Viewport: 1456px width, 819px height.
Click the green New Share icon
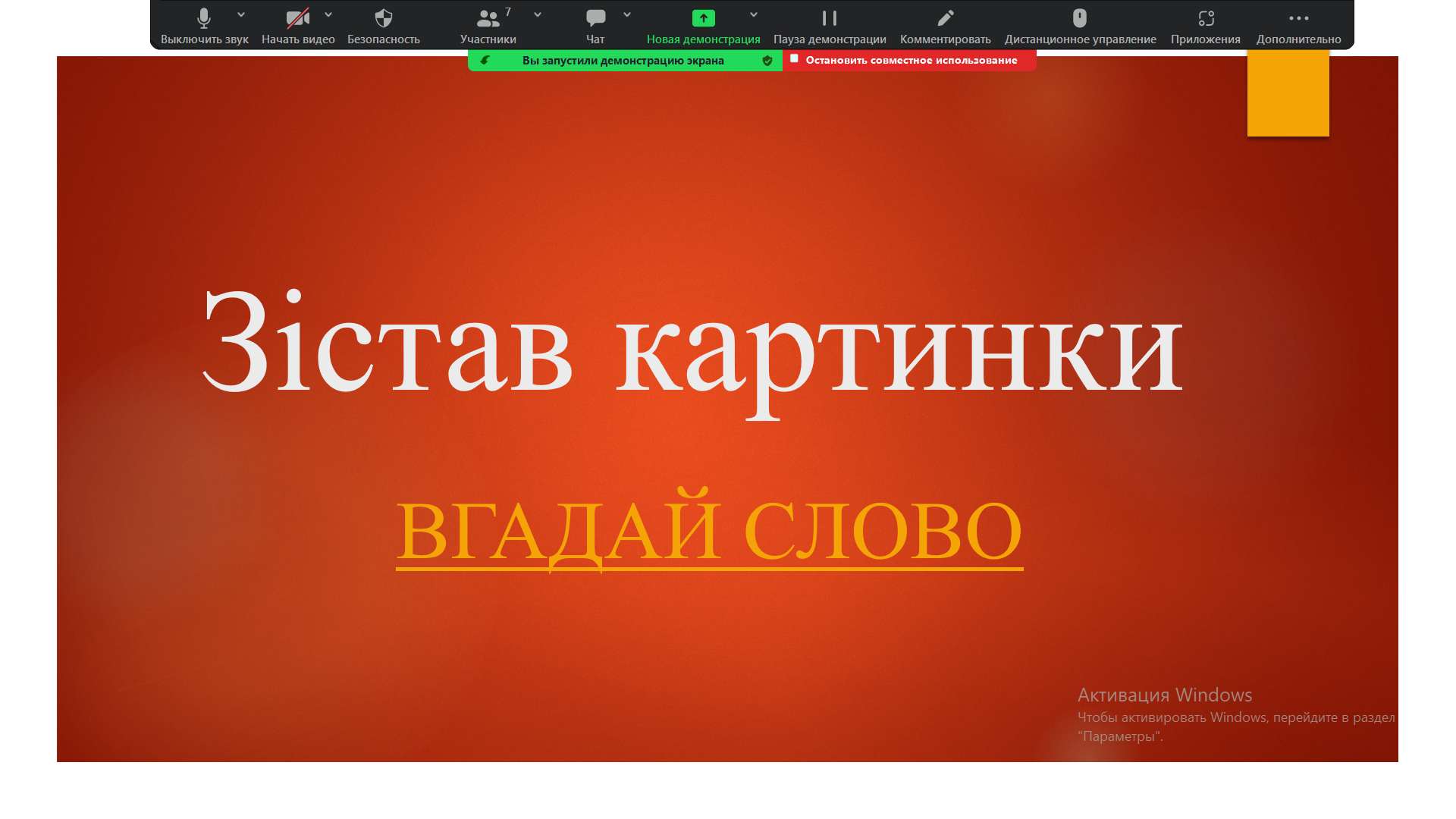(x=703, y=18)
